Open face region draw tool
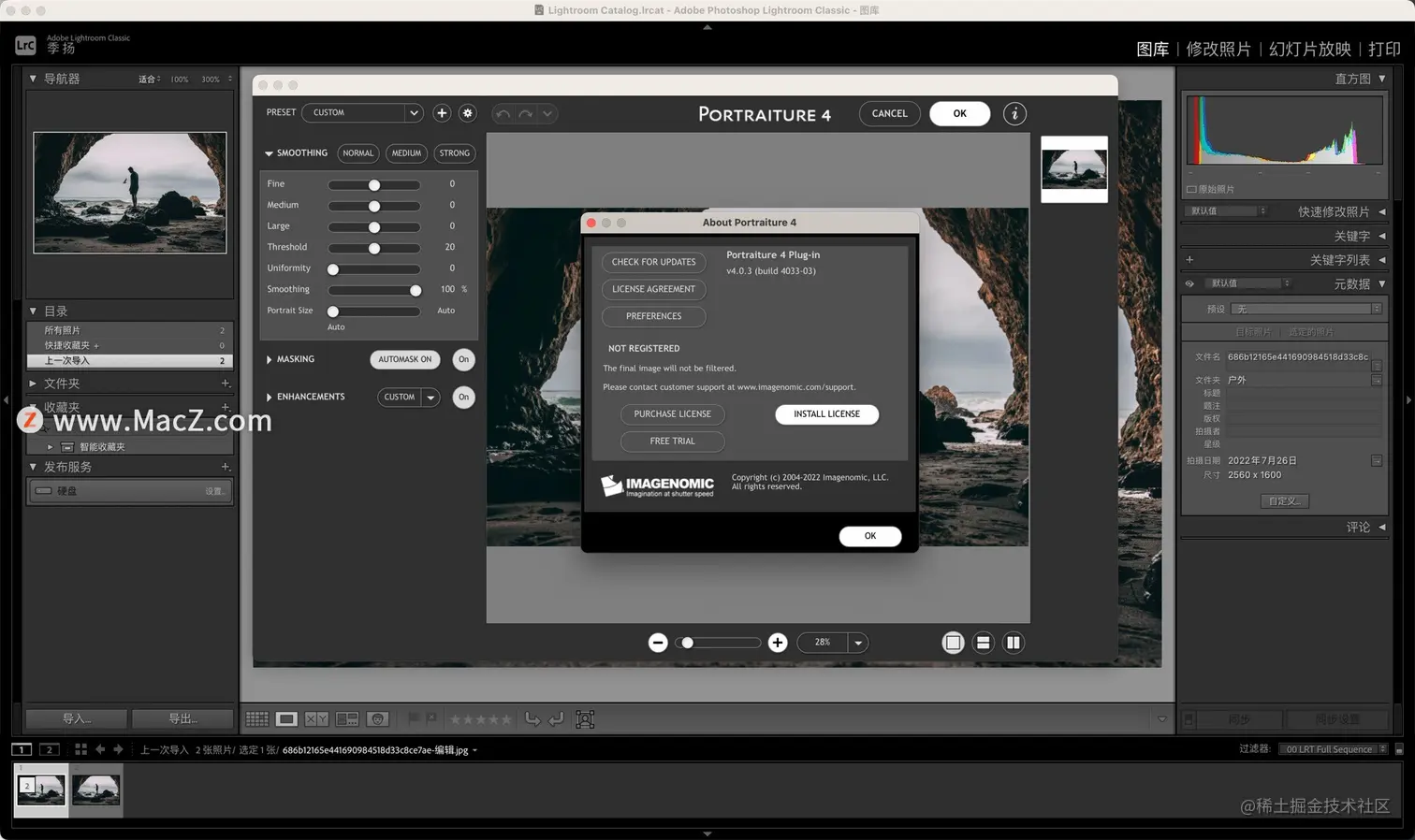1415x840 pixels. (585, 719)
